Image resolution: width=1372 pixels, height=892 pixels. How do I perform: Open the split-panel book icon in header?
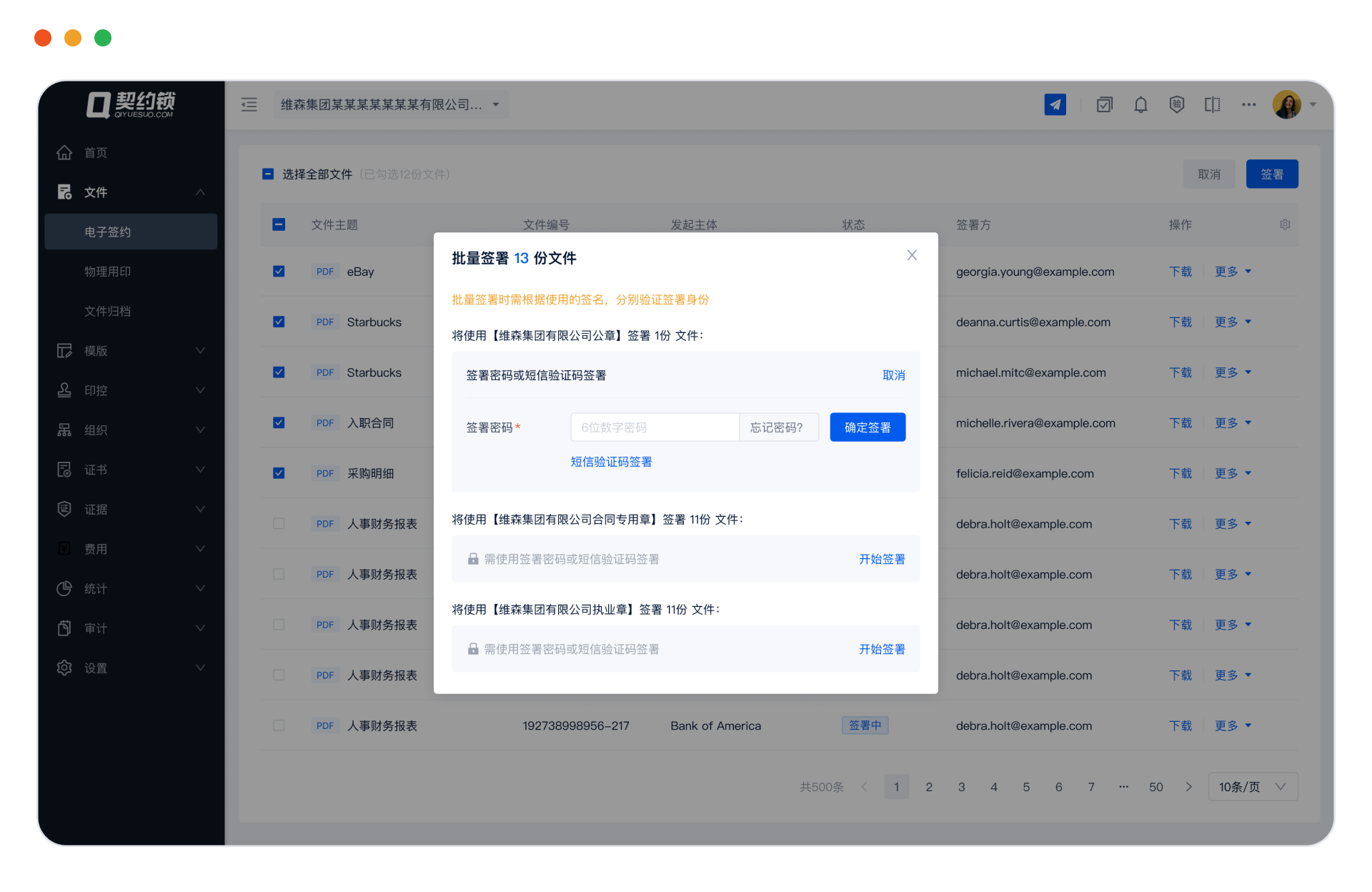point(1212,104)
